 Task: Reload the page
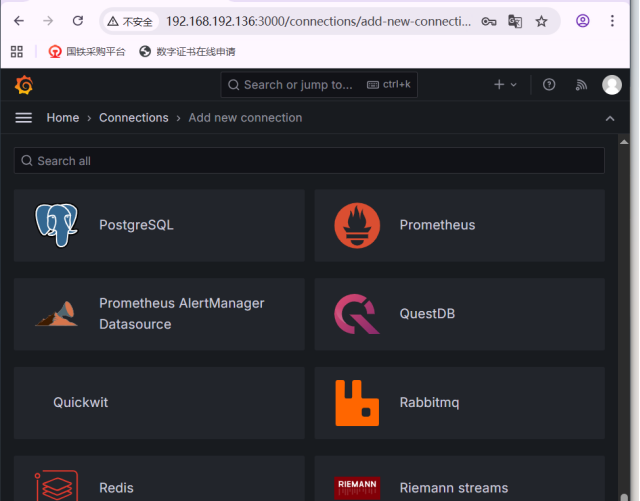(78, 21)
